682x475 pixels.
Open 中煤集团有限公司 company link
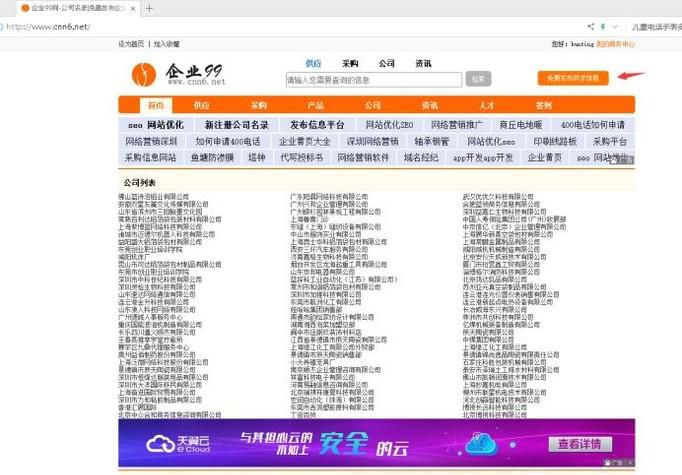click(488, 340)
